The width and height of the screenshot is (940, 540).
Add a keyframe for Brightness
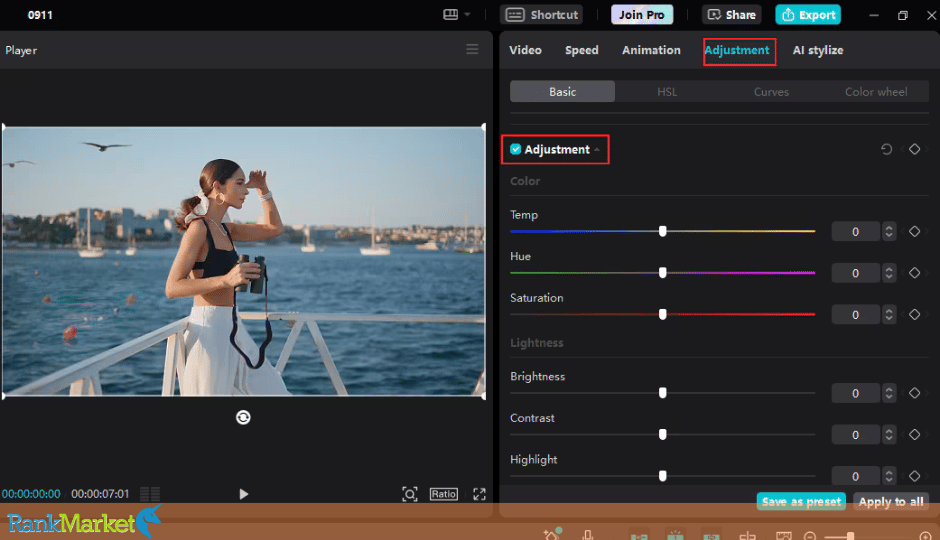[914, 393]
